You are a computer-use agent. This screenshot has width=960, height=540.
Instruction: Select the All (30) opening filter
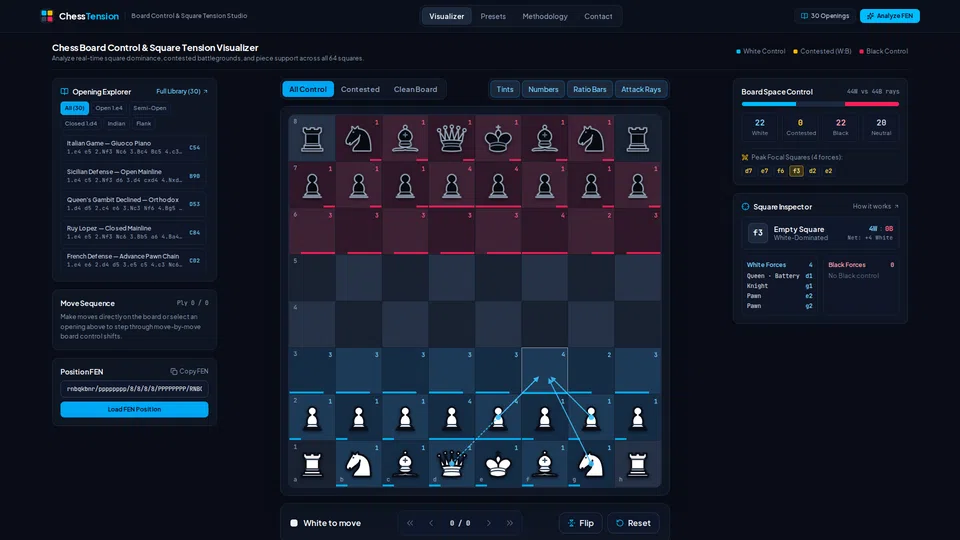tap(75, 108)
